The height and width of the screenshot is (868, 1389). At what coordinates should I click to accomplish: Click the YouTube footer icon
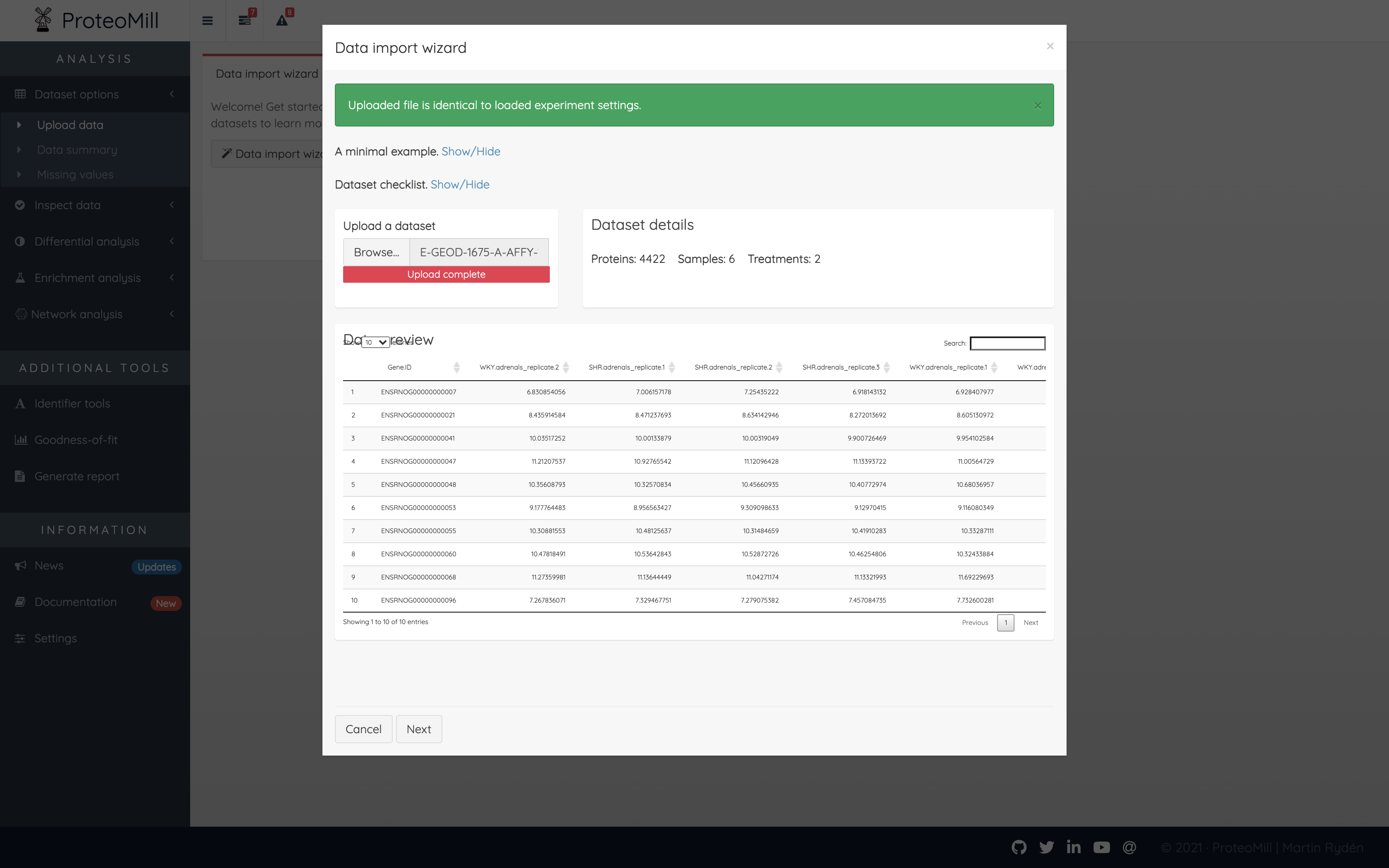(x=1101, y=847)
